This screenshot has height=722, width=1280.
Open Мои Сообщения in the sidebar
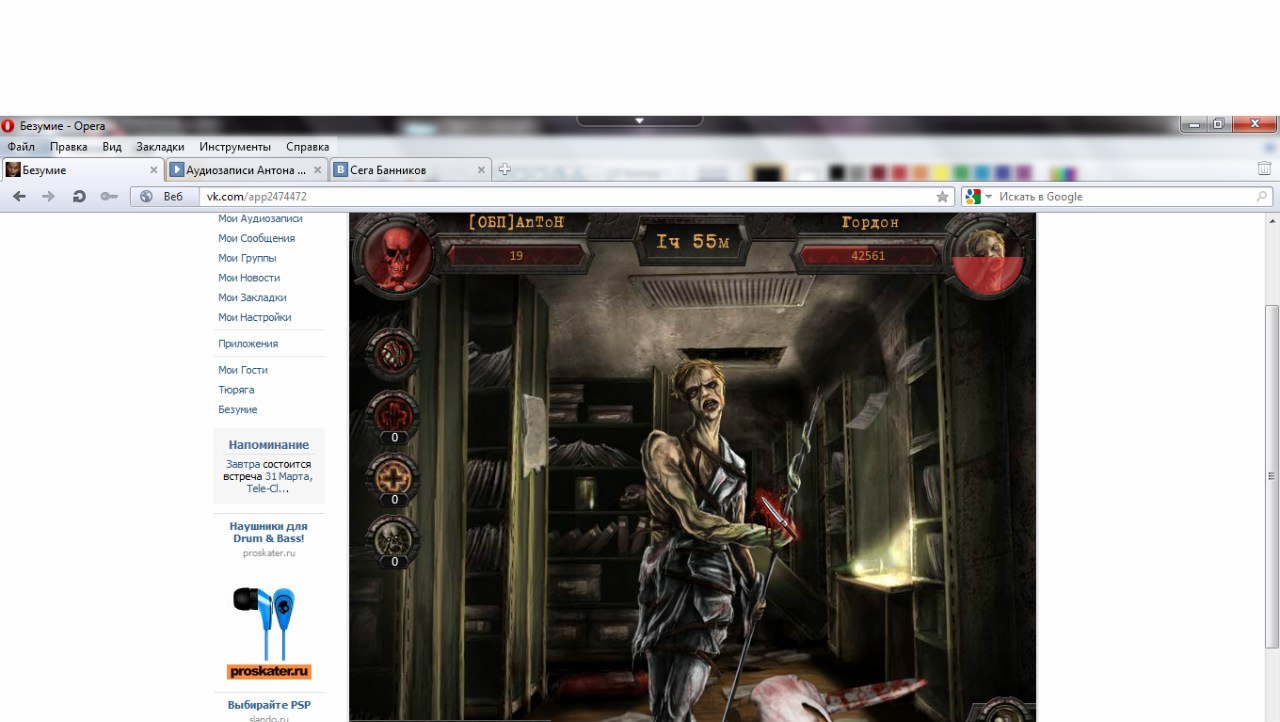257,238
